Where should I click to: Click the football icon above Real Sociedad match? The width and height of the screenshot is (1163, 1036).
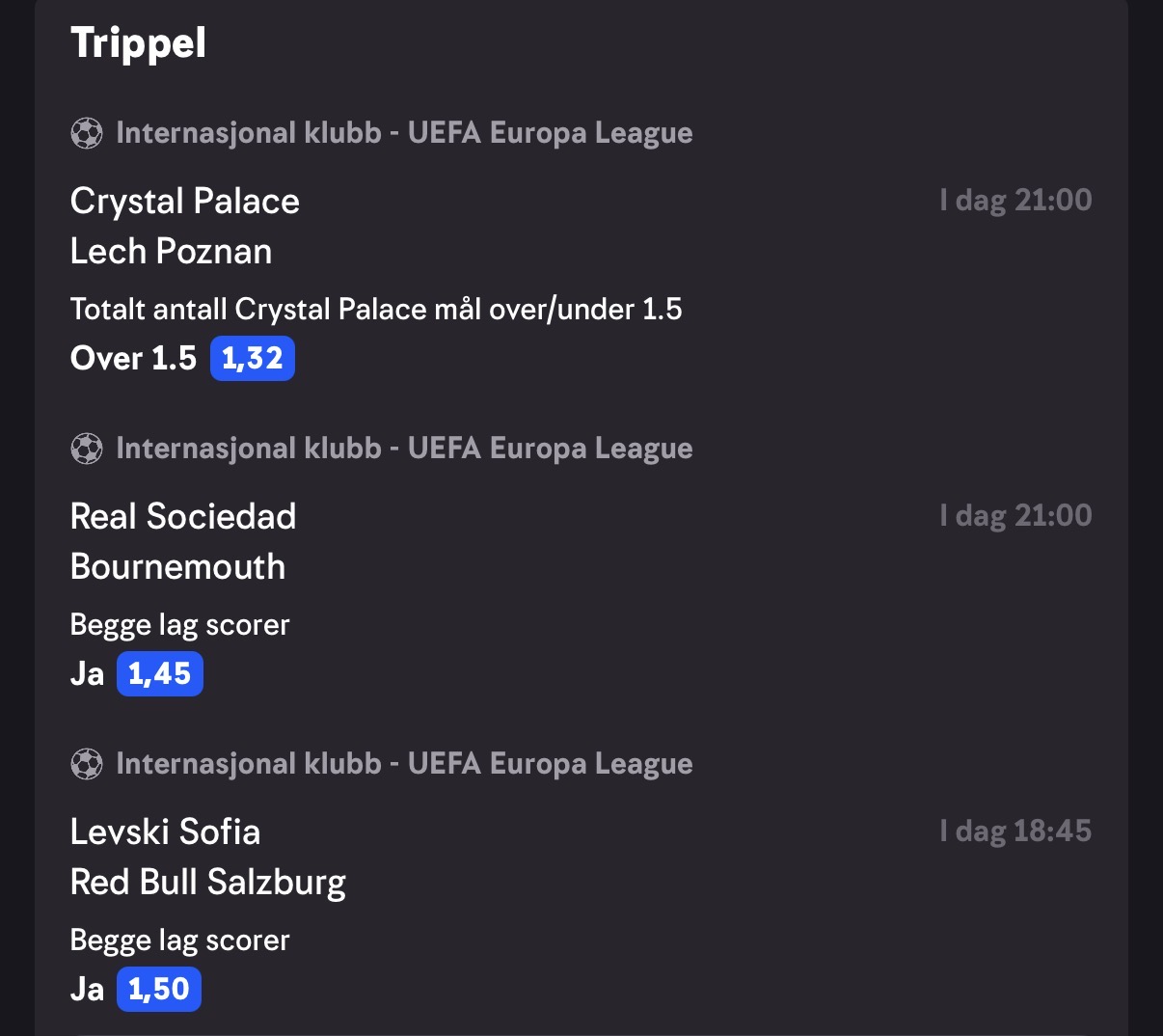(x=87, y=449)
